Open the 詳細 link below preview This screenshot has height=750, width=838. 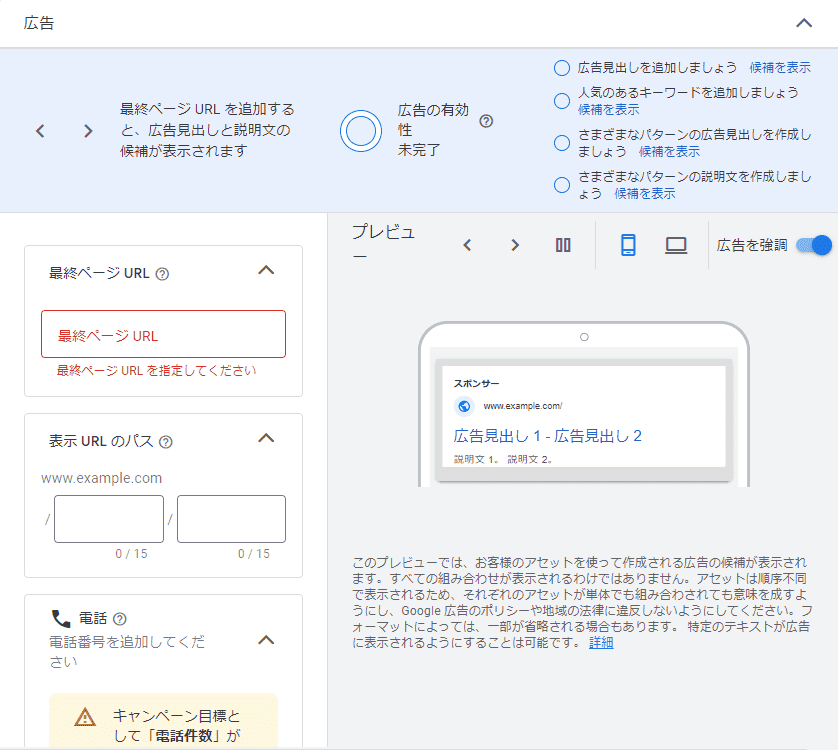(x=601, y=643)
